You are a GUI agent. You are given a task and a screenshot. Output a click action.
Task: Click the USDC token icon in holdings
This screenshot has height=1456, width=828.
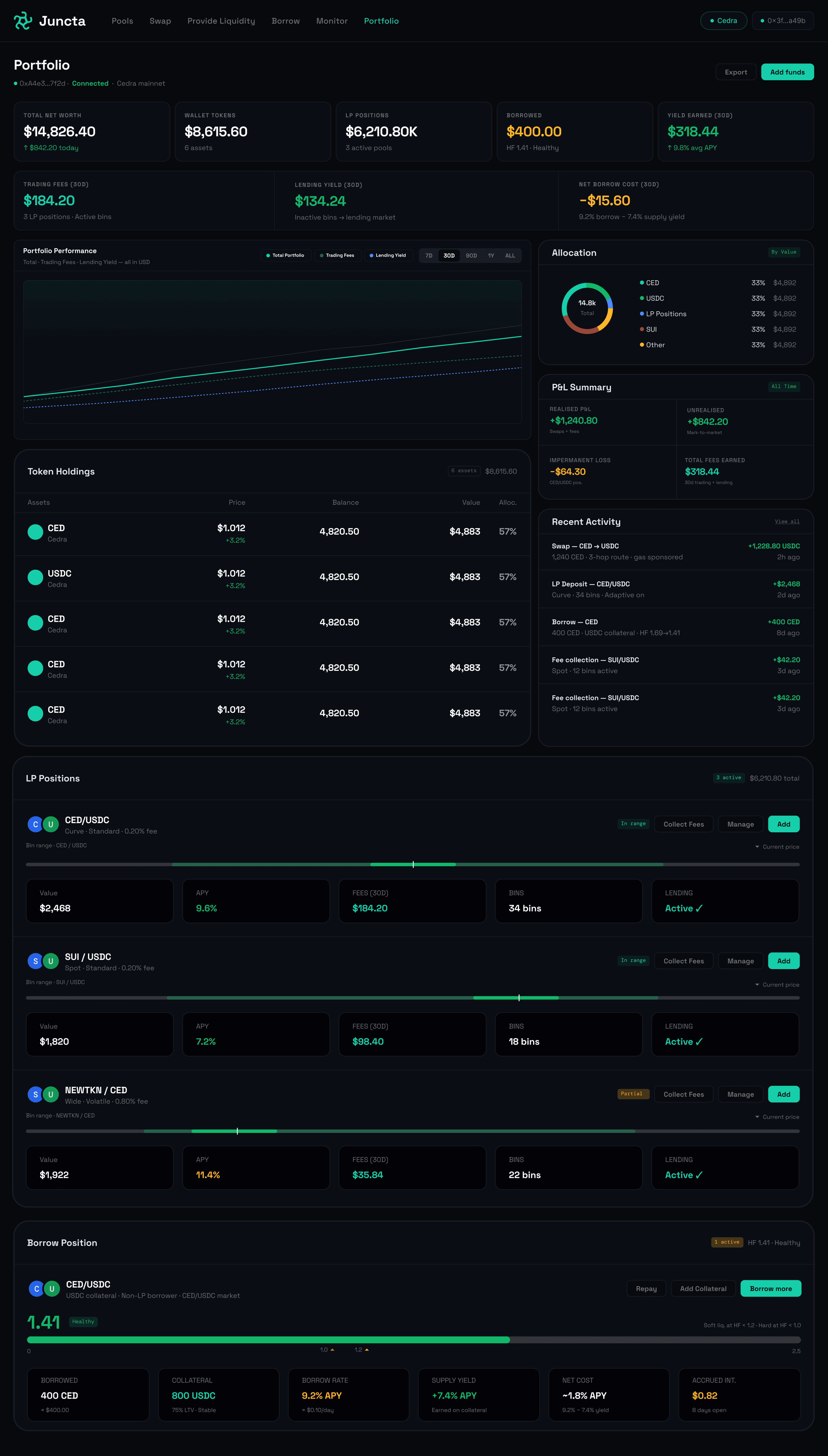35,577
